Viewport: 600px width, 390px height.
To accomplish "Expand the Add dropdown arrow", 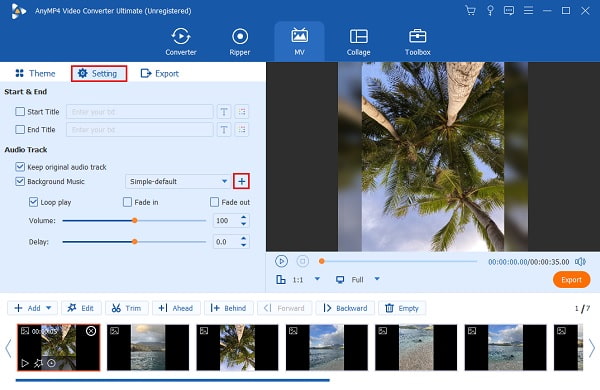I will (x=49, y=308).
